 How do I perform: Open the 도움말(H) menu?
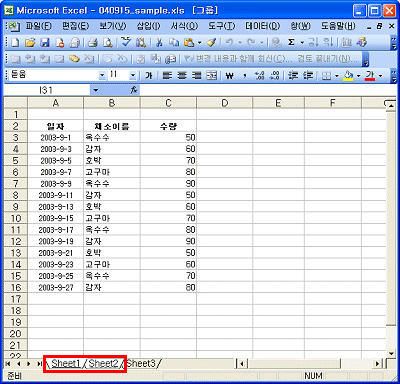click(338, 26)
